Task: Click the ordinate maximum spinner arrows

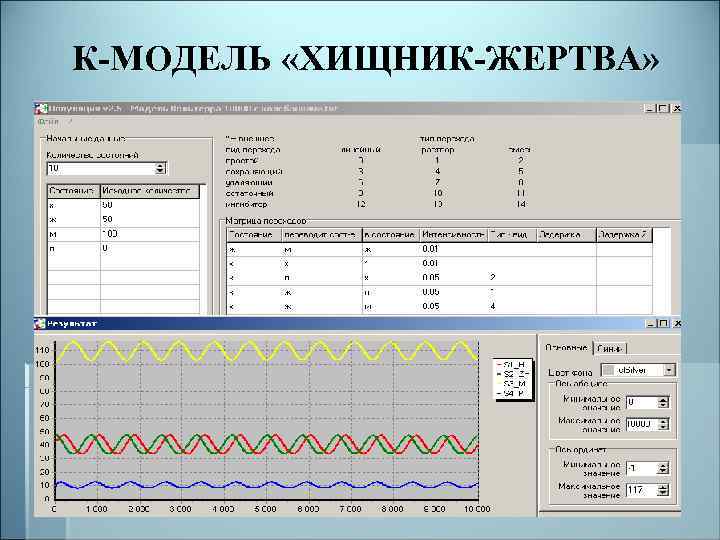Action: [663, 490]
